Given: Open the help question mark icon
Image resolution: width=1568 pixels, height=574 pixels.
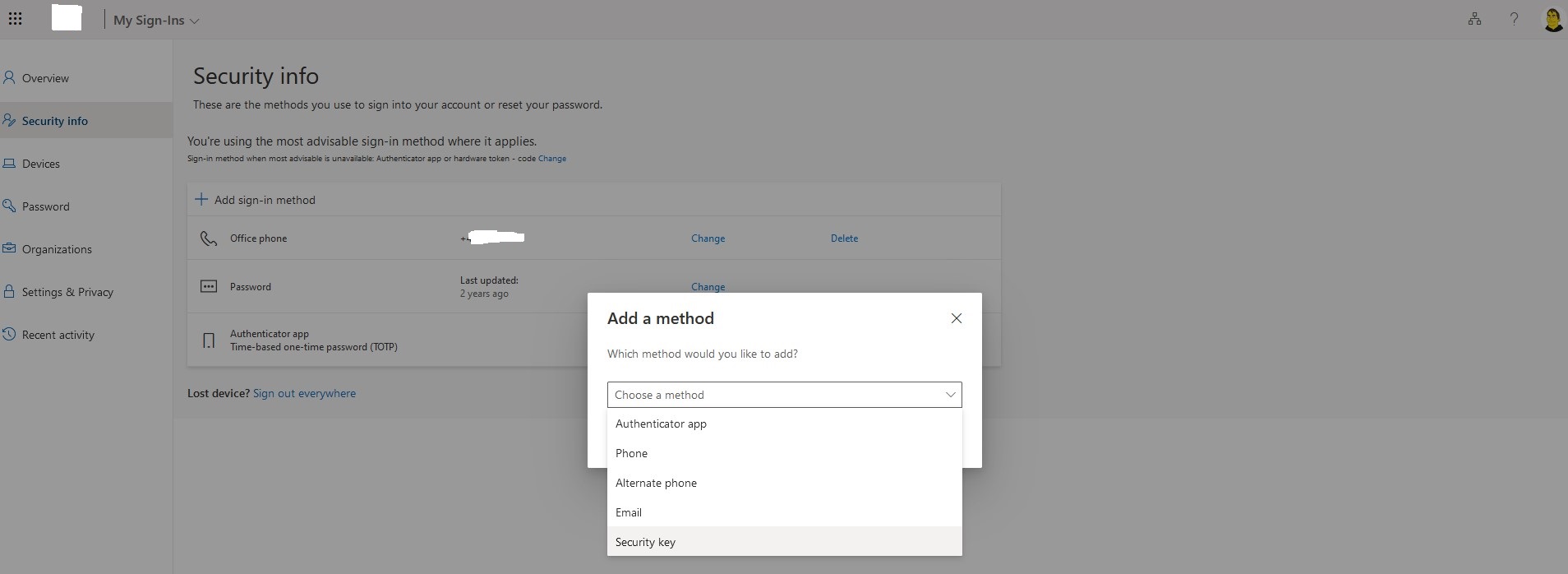Looking at the screenshot, I should coord(1514,20).
